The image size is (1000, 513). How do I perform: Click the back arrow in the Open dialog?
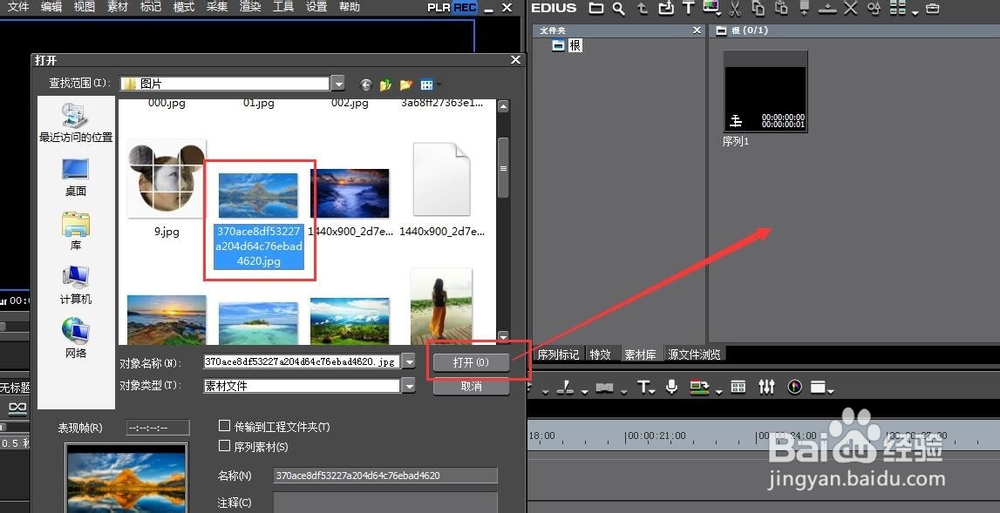pyautogui.click(x=365, y=84)
